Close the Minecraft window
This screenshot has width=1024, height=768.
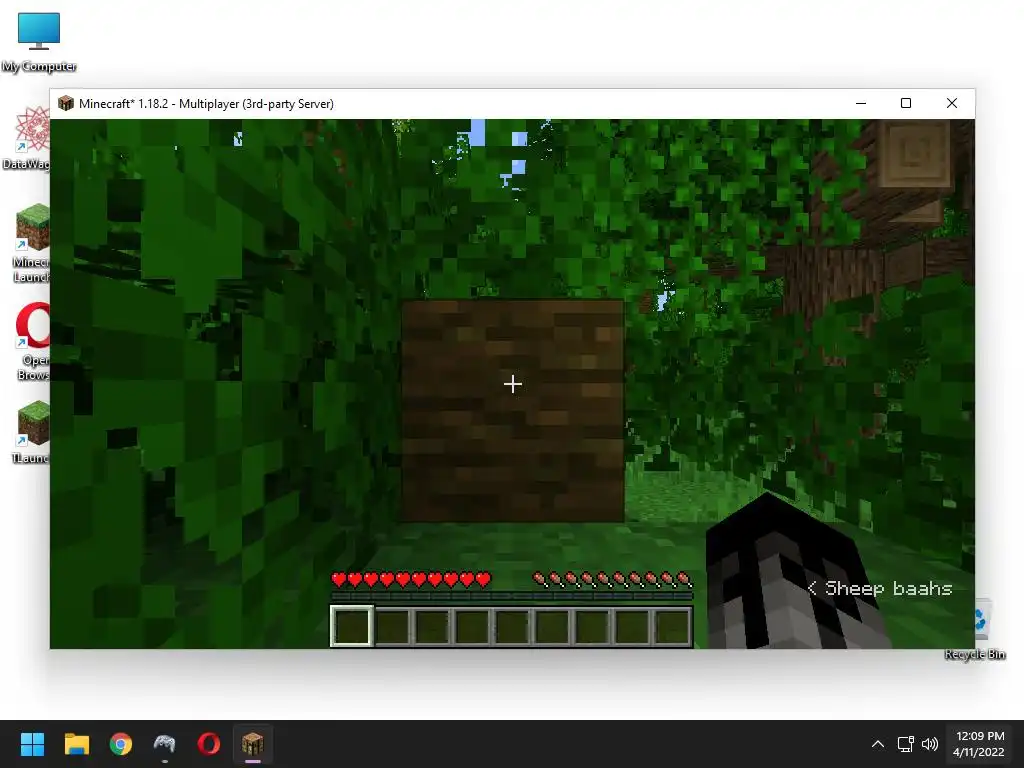952,103
